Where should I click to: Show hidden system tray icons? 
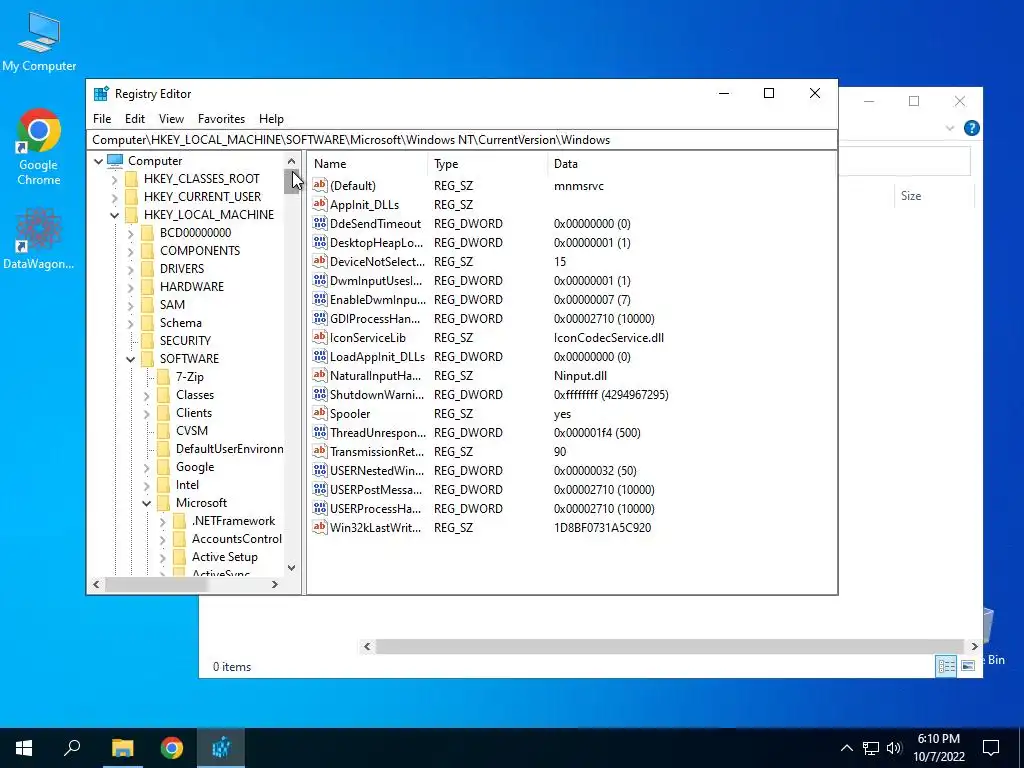(846, 748)
